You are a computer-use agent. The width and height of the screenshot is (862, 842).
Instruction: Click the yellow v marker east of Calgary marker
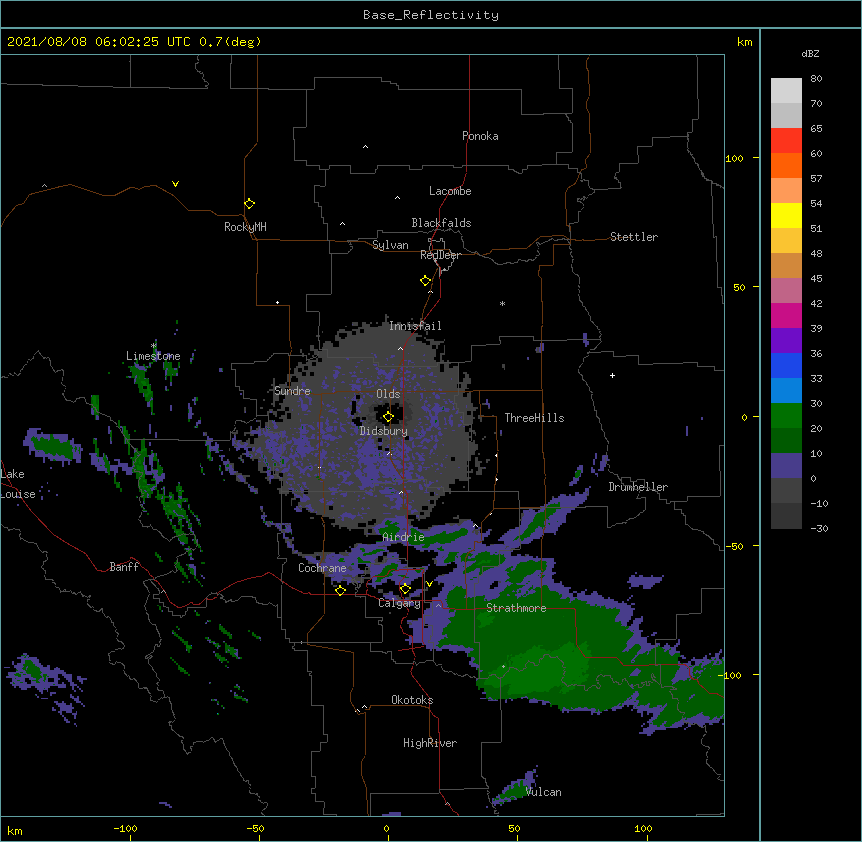click(x=429, y=584)
